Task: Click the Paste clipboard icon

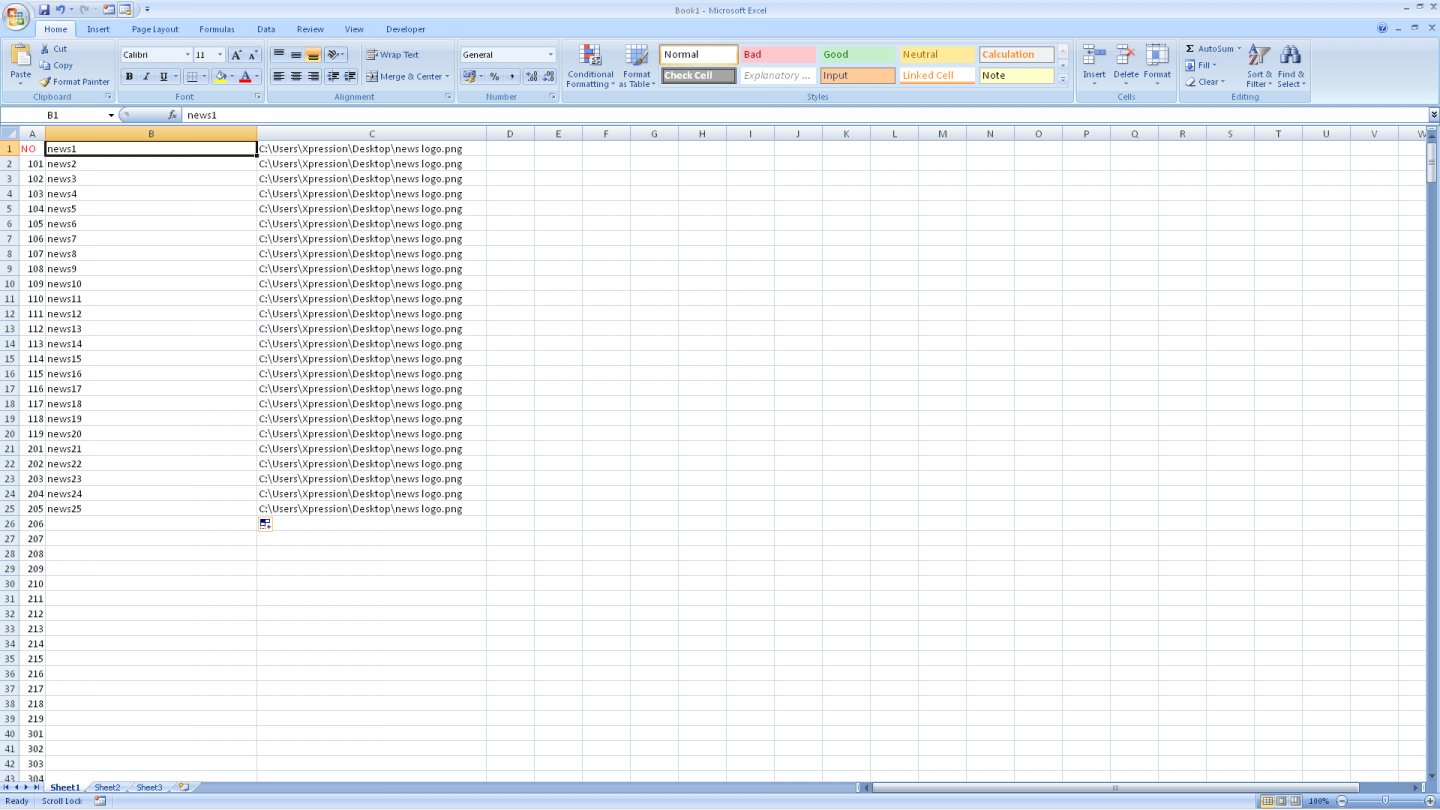Action: (x=20, y=56)
